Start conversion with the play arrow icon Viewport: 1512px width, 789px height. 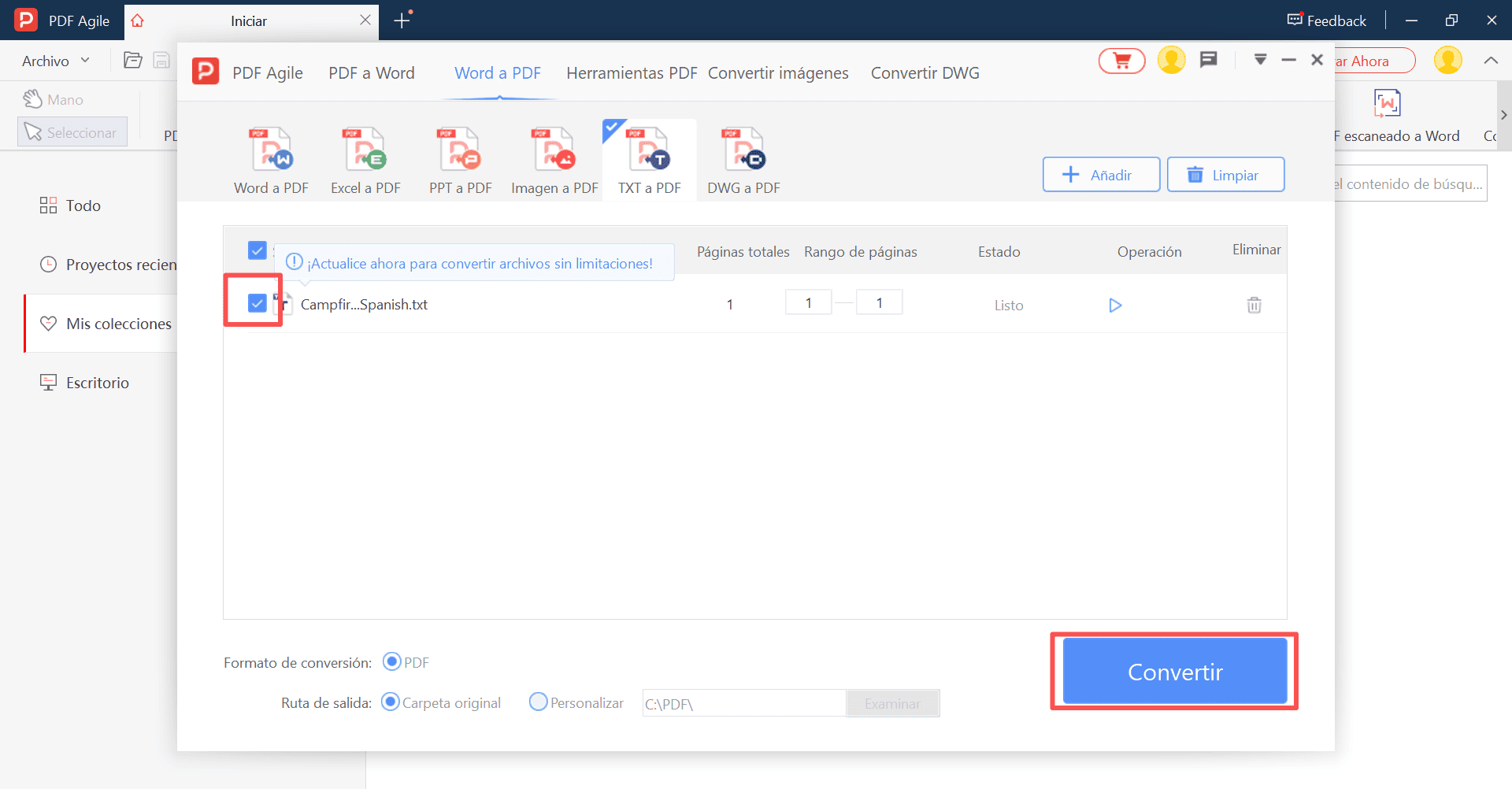[1115, 305]
